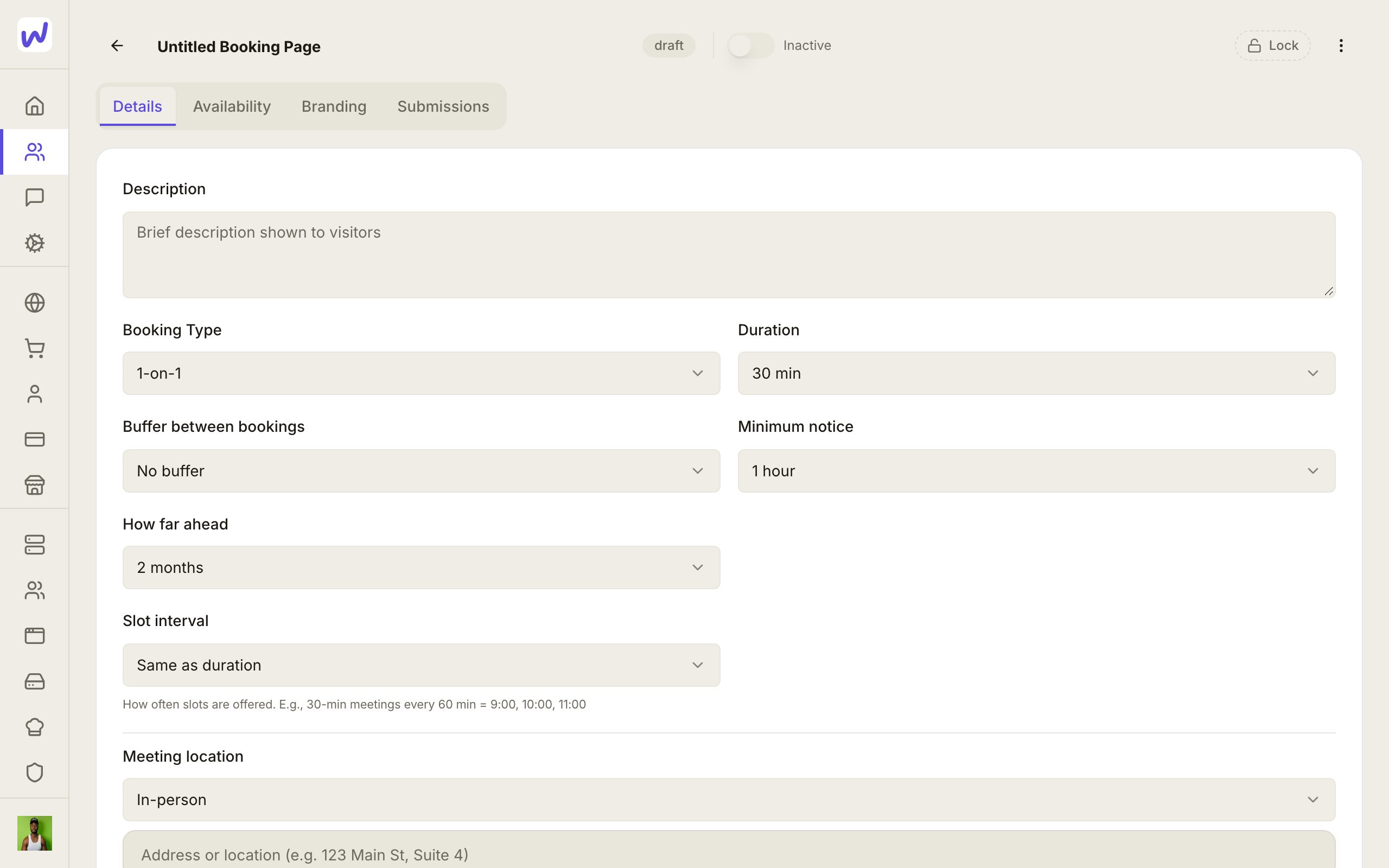Expand the Booking Type dropdown
Screen dimensions: 1389x868
421,373
